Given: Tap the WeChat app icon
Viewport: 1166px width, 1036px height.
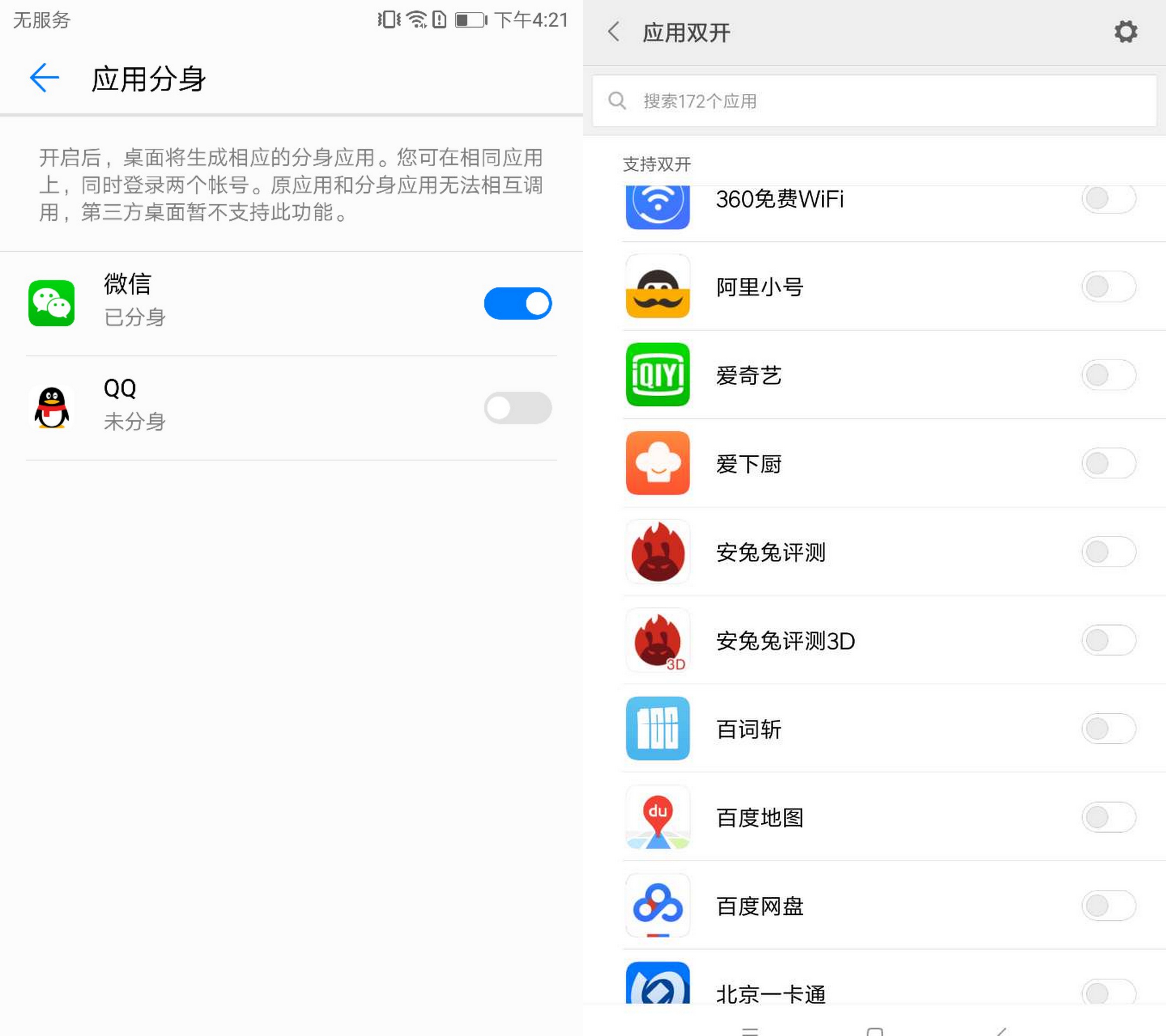Looking at the screenshot, I should point(51,303).
